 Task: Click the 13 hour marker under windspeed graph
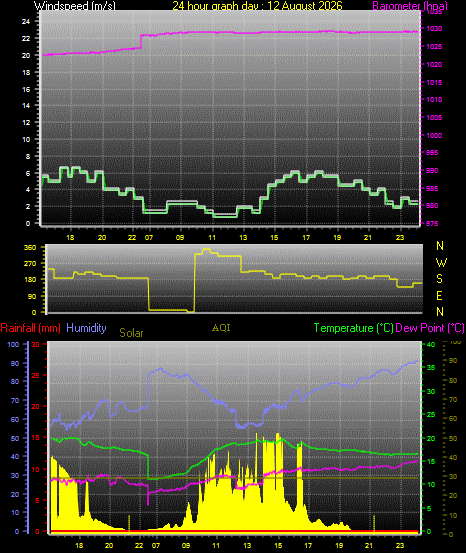click(243, 238)
